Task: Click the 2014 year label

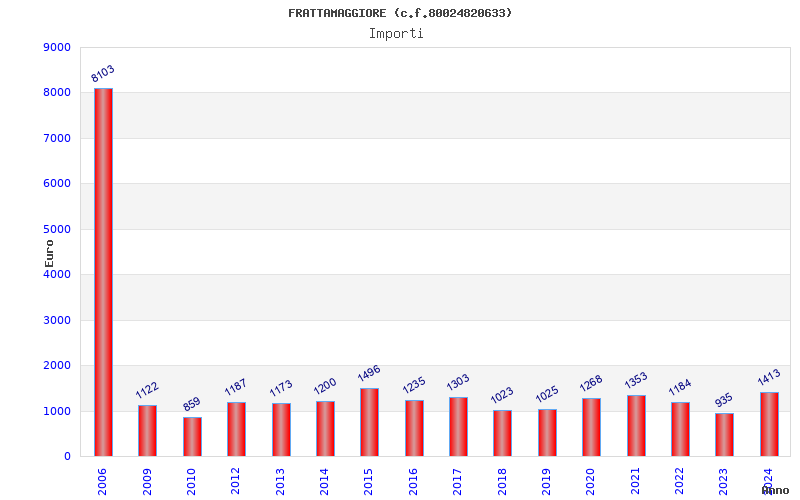Action: pos(324,482)
